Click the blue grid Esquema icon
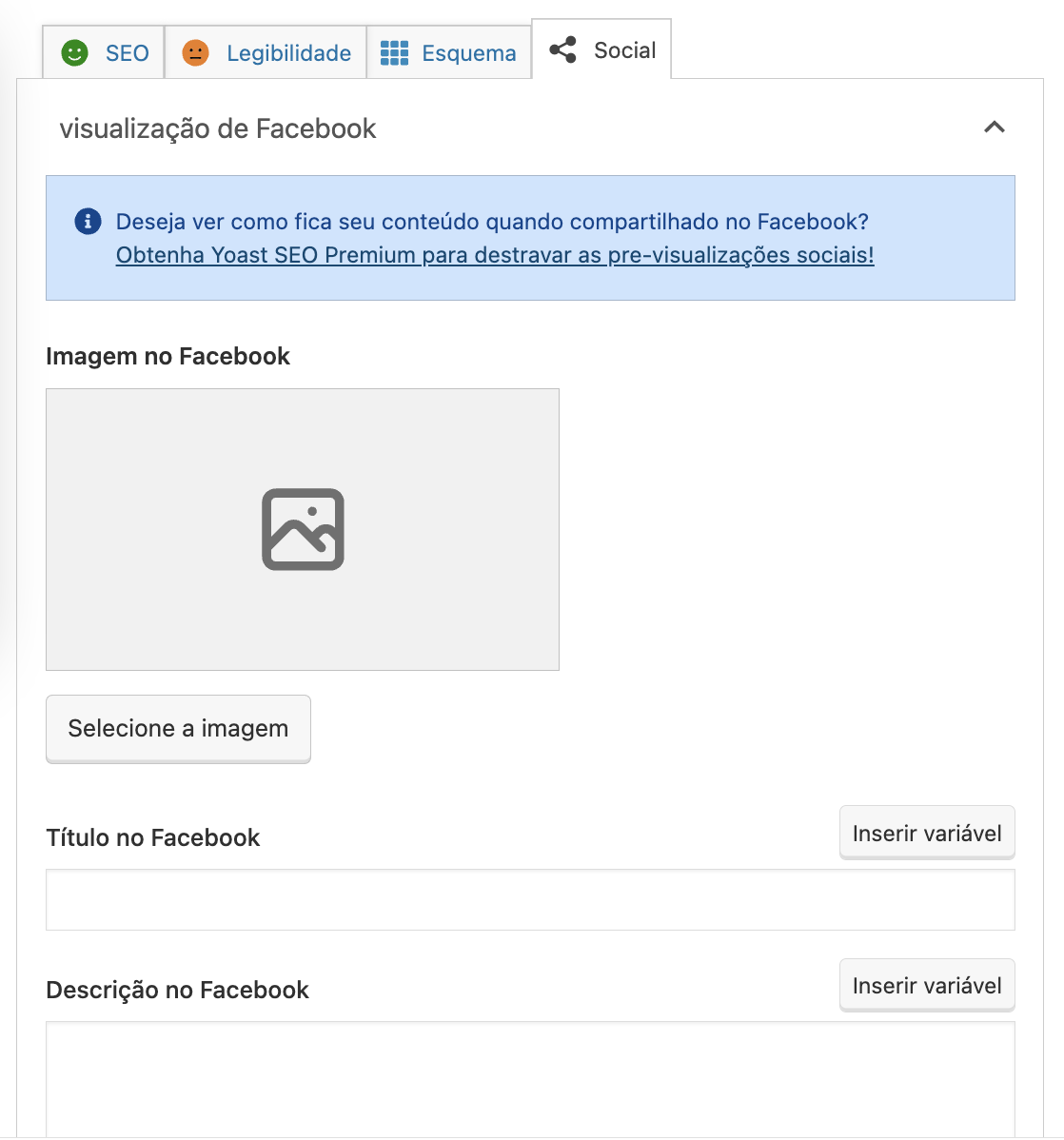This screenshot has width=1064, height=1140. tap(394, 53)
